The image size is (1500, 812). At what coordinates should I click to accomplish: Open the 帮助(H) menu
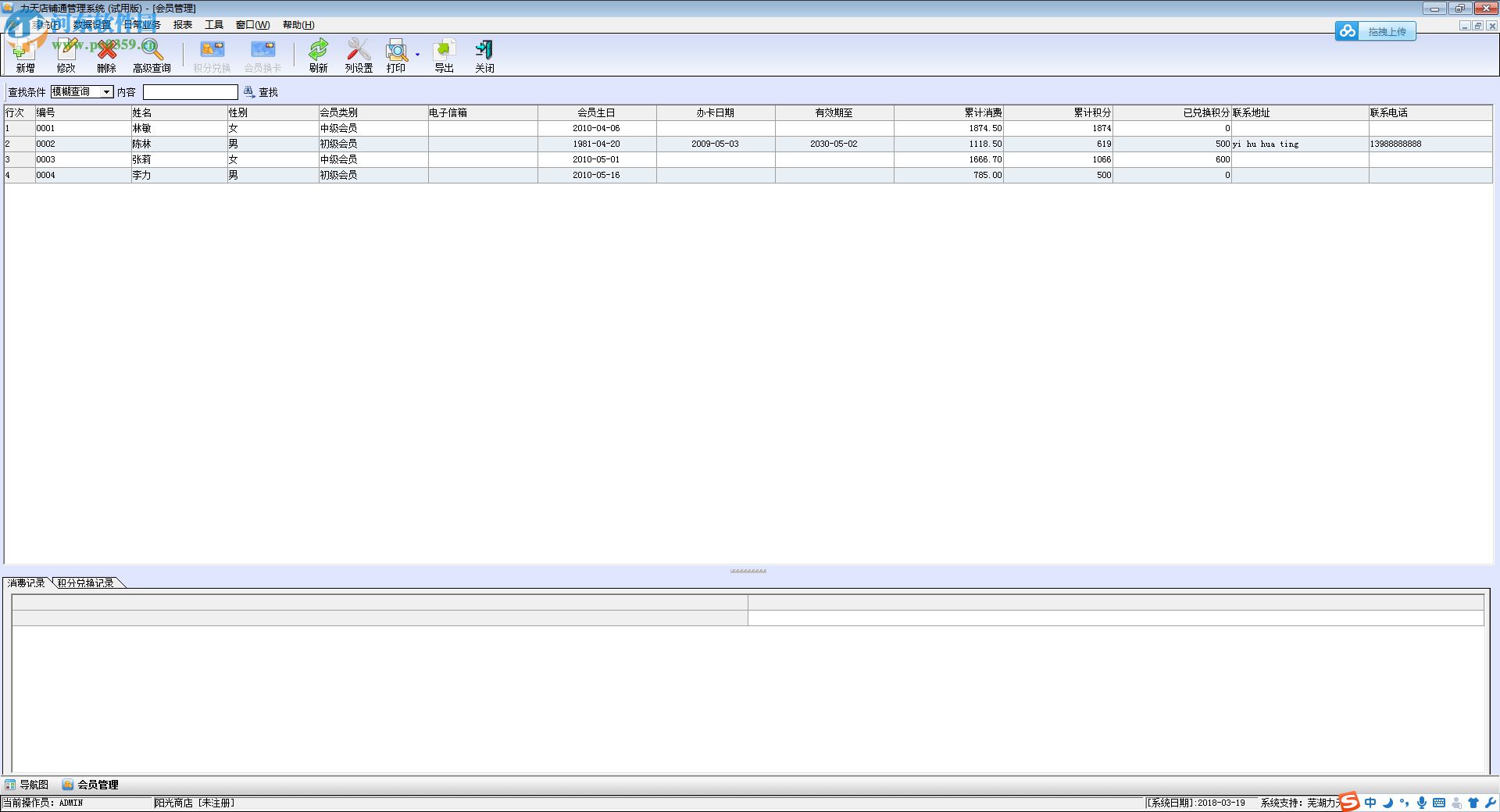click(298, 25)
